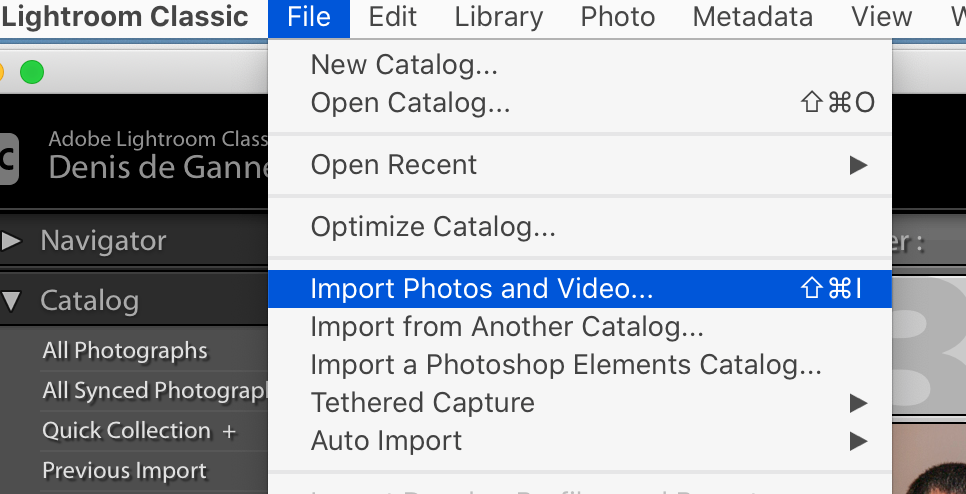Select Open Catalog menu entry
Screen dimensions: 966x494
tap(410, 102)
